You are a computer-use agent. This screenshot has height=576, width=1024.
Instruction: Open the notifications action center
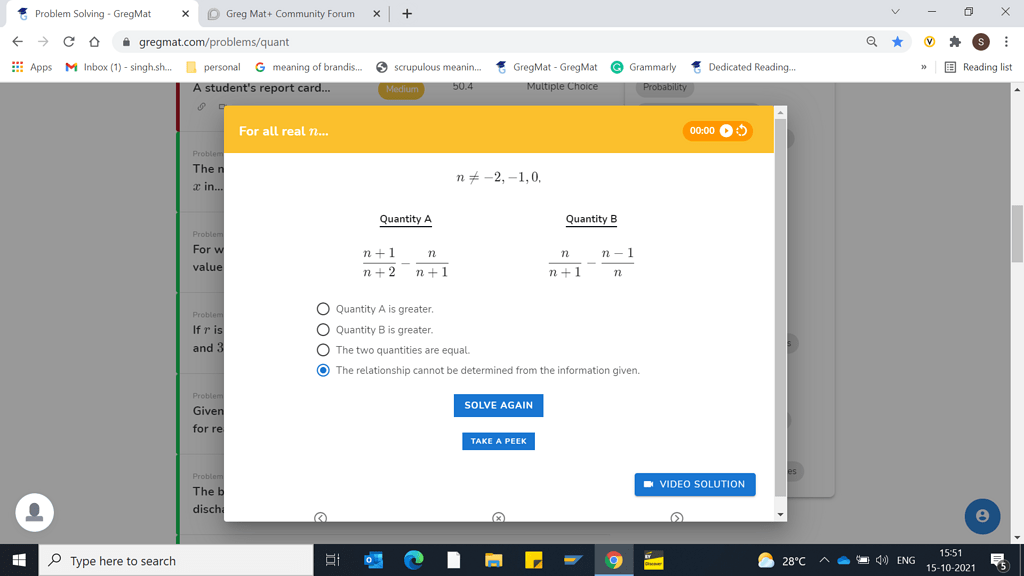pos(999,560)
